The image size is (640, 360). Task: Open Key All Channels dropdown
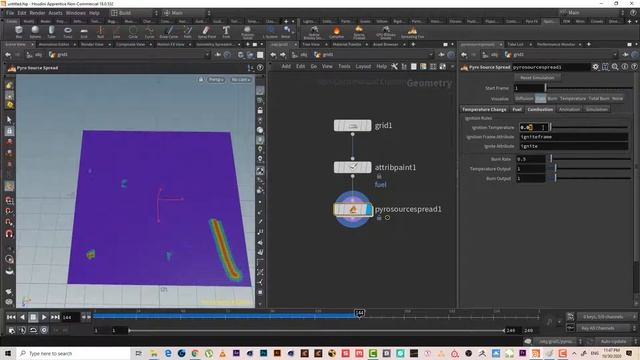coord(606,328)
